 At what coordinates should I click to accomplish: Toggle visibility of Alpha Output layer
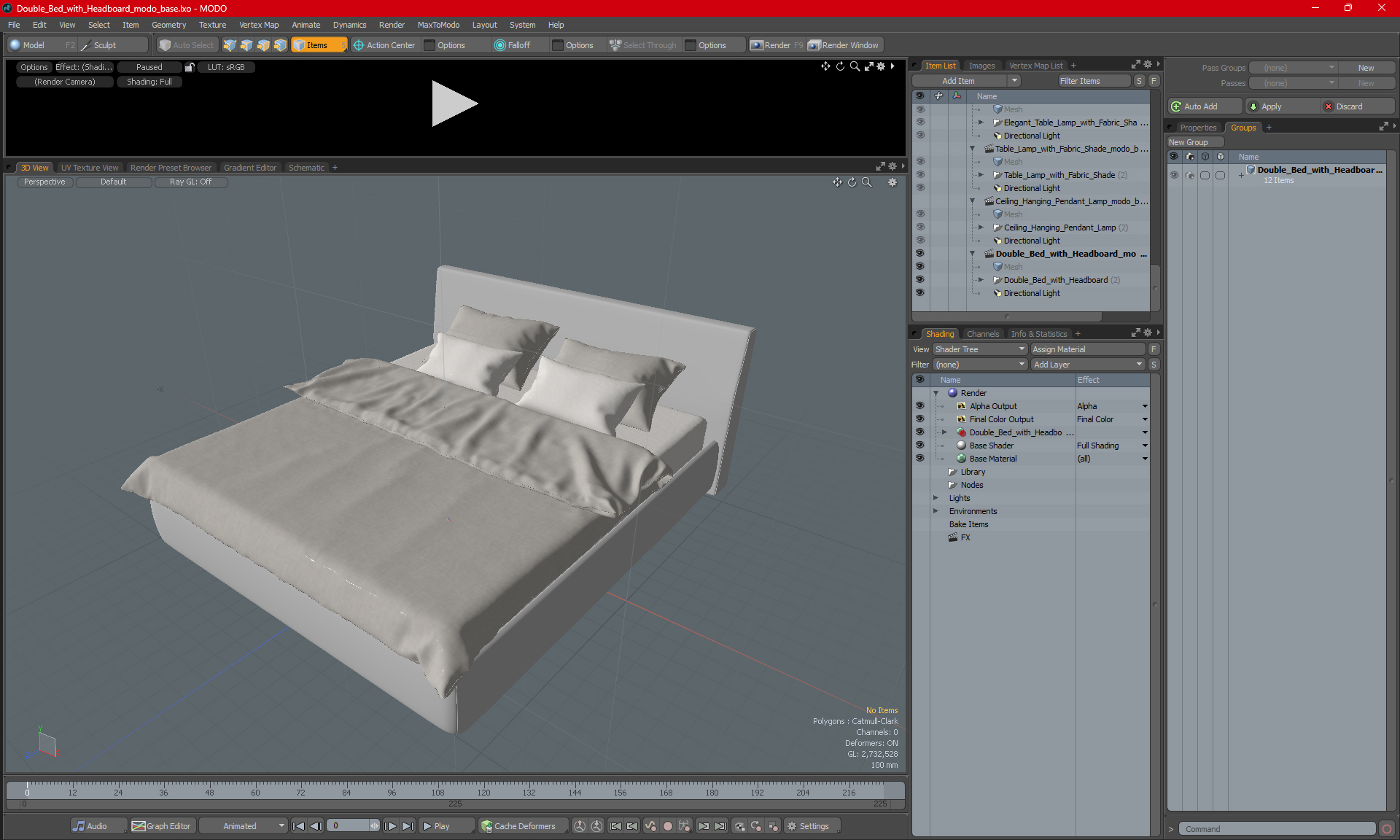click(919, 406)
